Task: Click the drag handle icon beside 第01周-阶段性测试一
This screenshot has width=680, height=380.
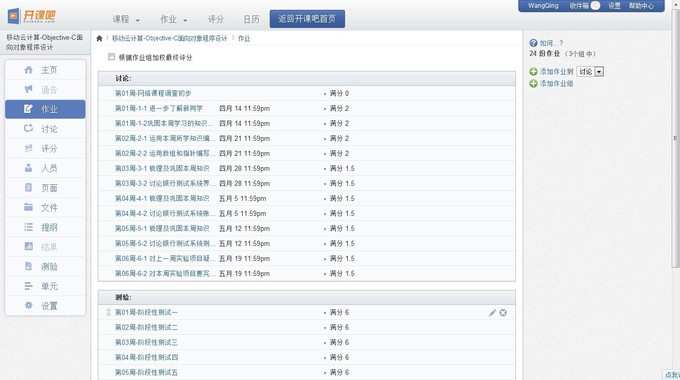Action: tap(108, 312)
